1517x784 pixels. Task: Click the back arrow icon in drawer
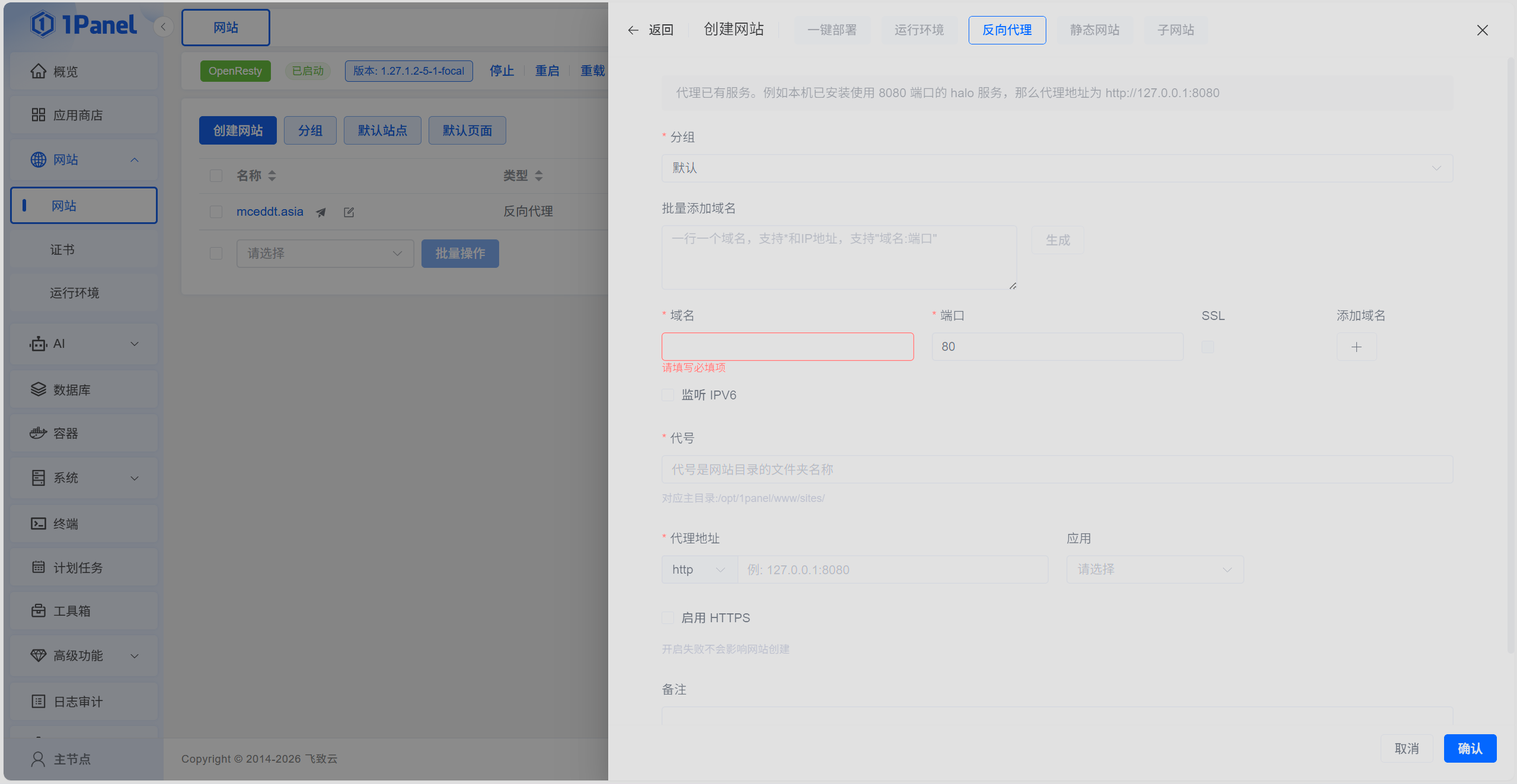633,30
